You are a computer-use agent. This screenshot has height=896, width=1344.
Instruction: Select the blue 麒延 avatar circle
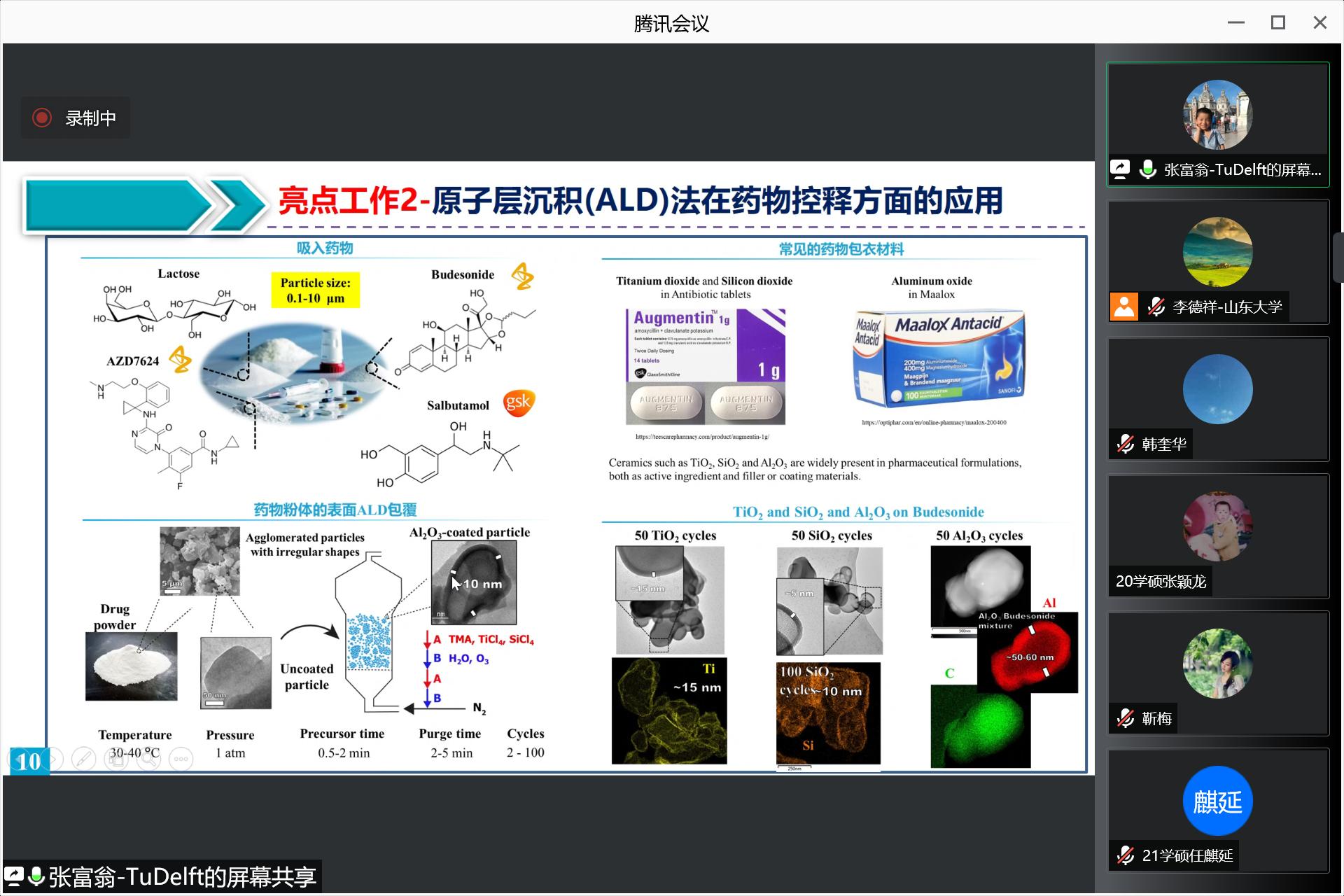click(1217, 801)
